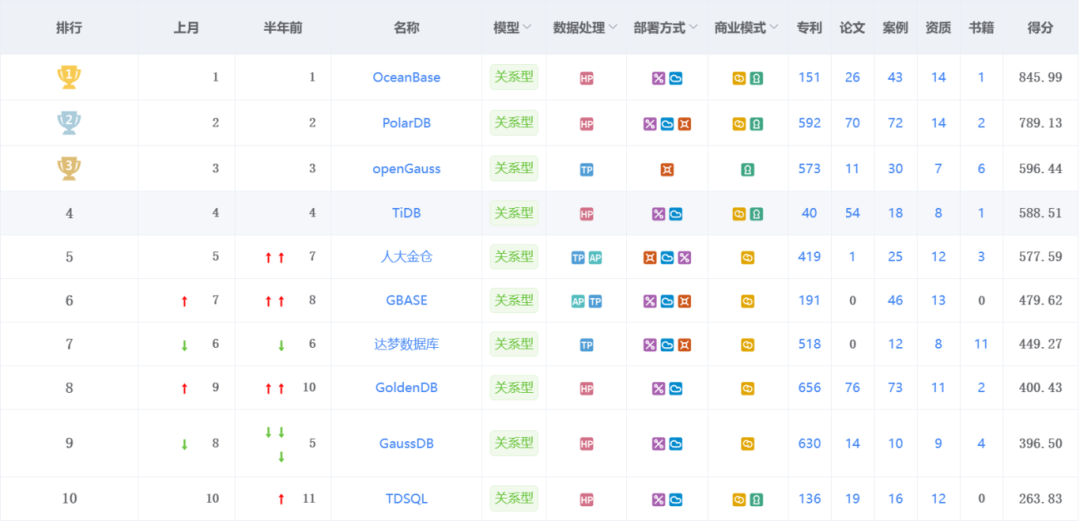Click the HP data-processing badge in the OceanBase row
The image size is (1080, 521).
[586, 79]
